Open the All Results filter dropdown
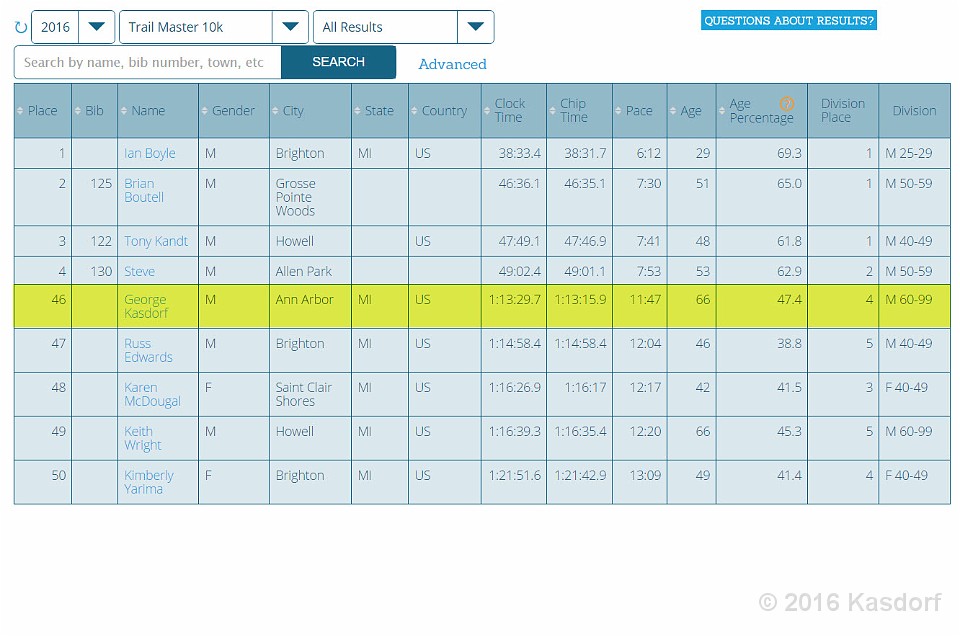The height and width of the screenshot is (637, 960). click(x=475, y=27)
